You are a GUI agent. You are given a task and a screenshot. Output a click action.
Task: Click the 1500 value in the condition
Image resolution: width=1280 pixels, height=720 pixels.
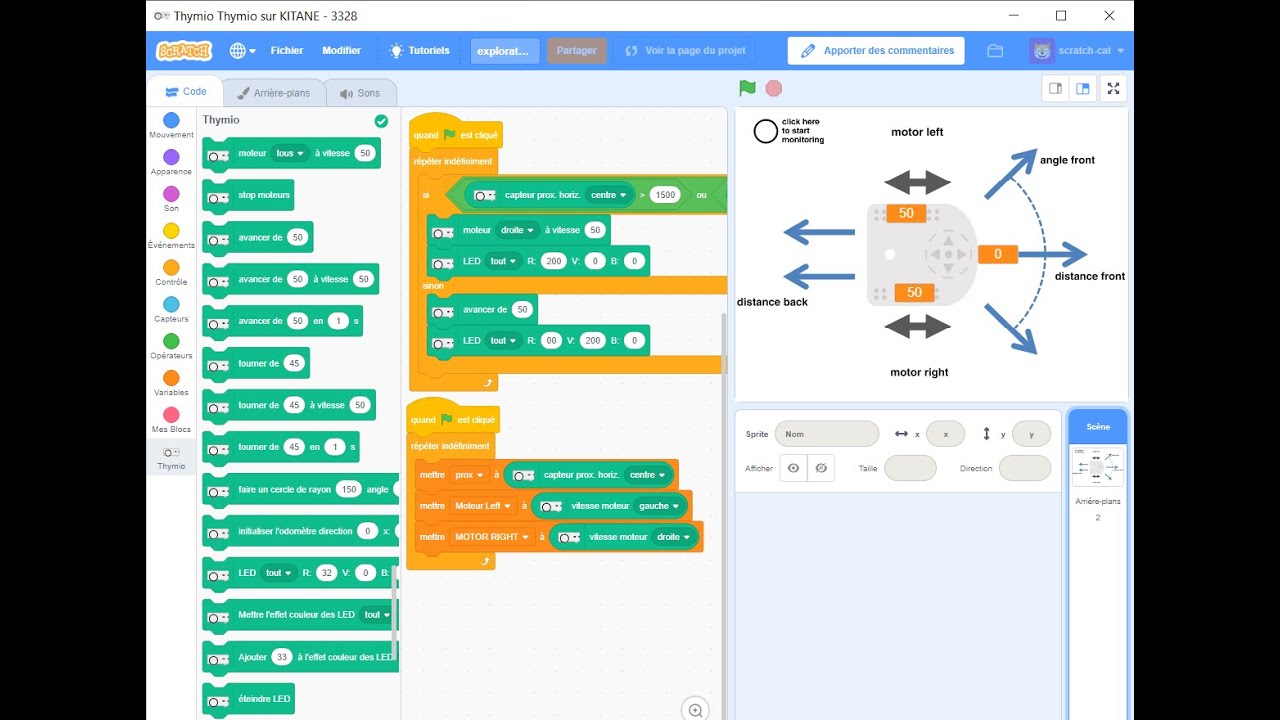tap(665, 195)
